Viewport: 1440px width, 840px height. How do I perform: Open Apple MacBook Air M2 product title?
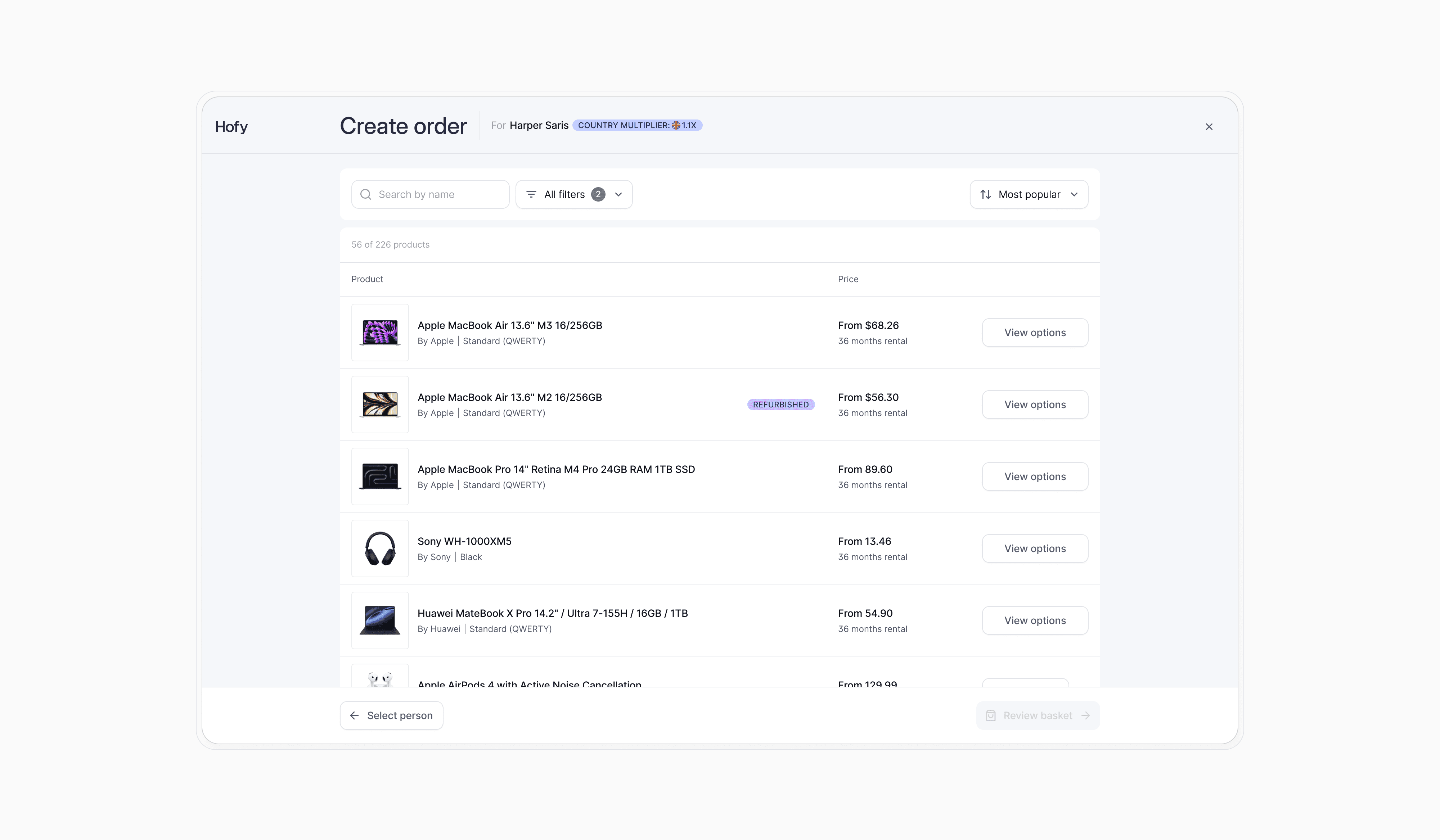[509, 397]
